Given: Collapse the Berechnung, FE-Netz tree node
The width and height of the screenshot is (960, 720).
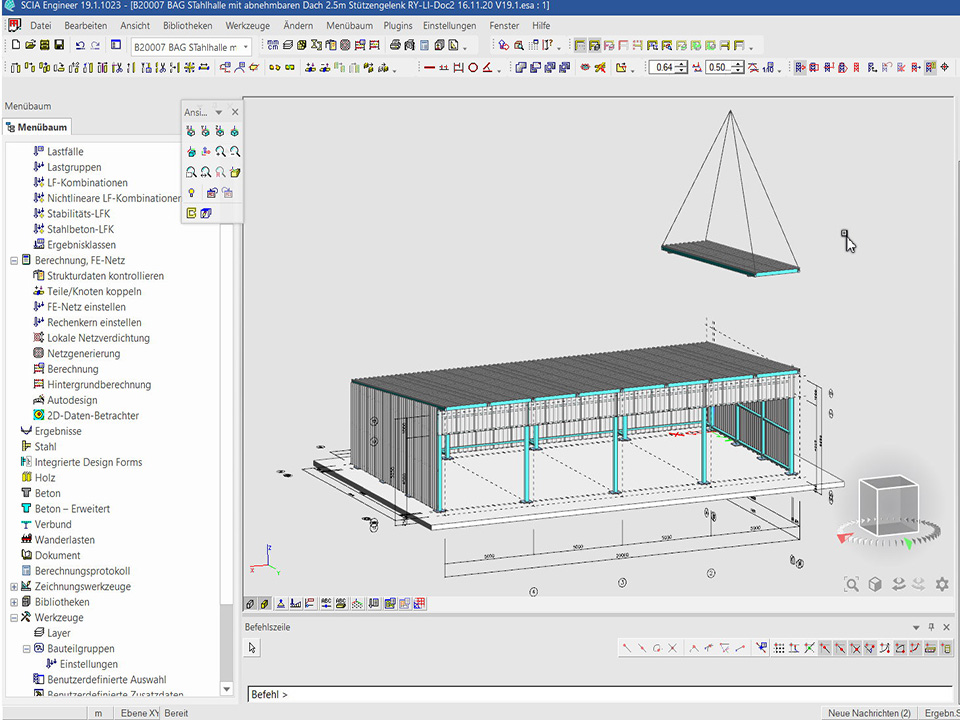Looking at the screenshot, I should [14, 260].
